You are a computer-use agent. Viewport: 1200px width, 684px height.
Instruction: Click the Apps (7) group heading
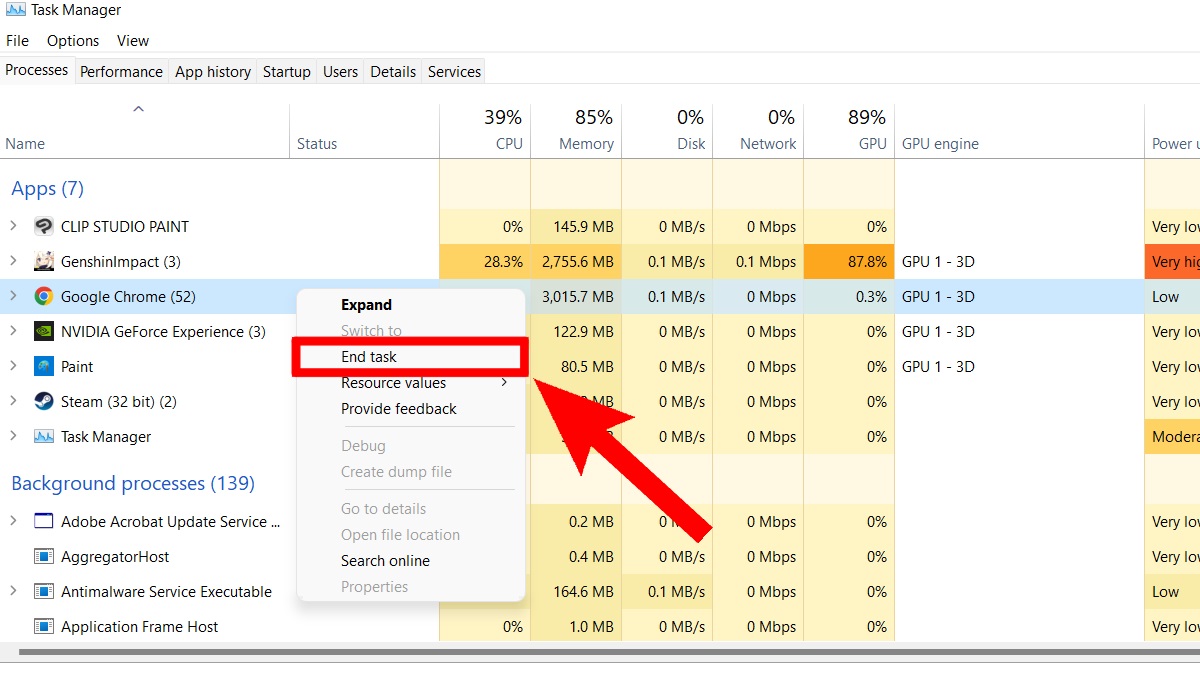coord(48,189)
